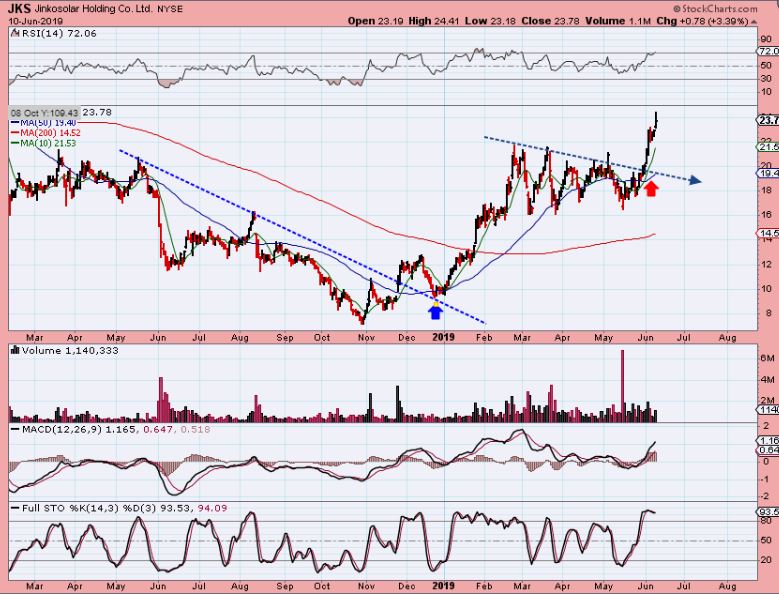Click the 72.0 RSI axis tag

click(x=768, y=51)
